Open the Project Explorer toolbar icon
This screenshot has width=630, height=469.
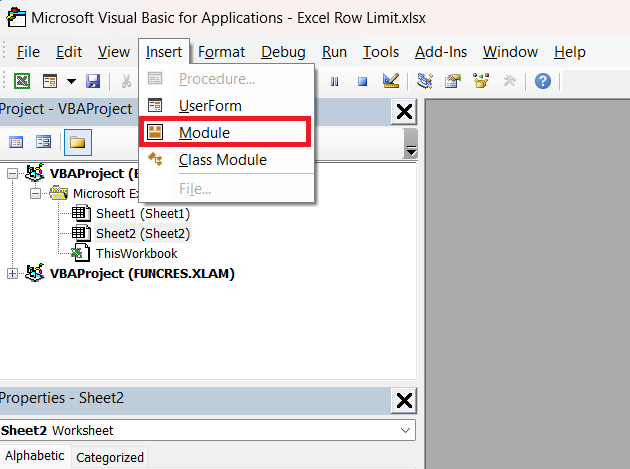[x=424, y=81]
